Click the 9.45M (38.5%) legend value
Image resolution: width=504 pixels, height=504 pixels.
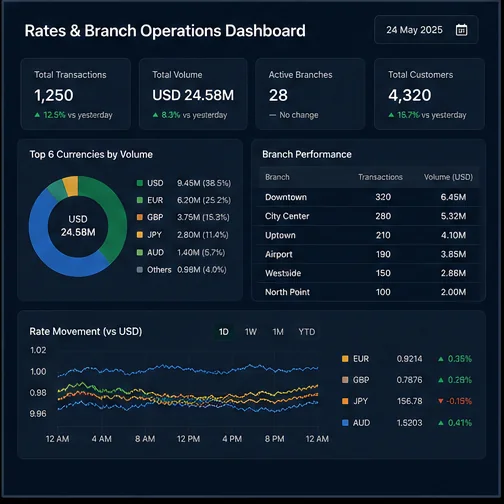[204, 183]
